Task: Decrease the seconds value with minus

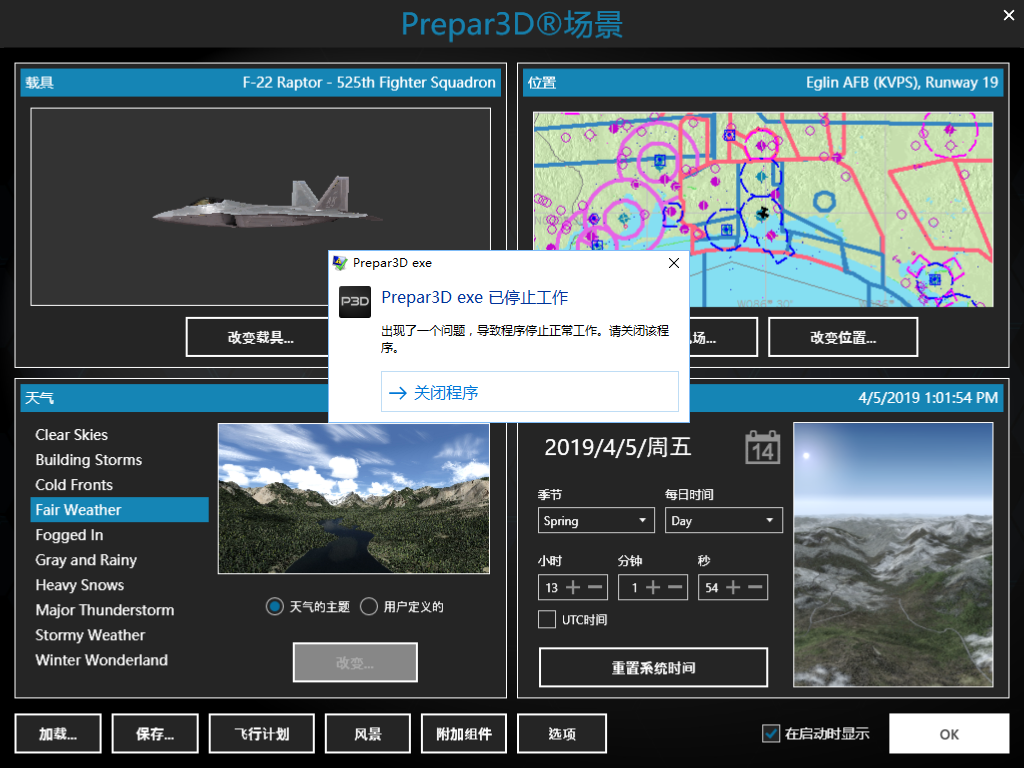Action: pos(755,588)
